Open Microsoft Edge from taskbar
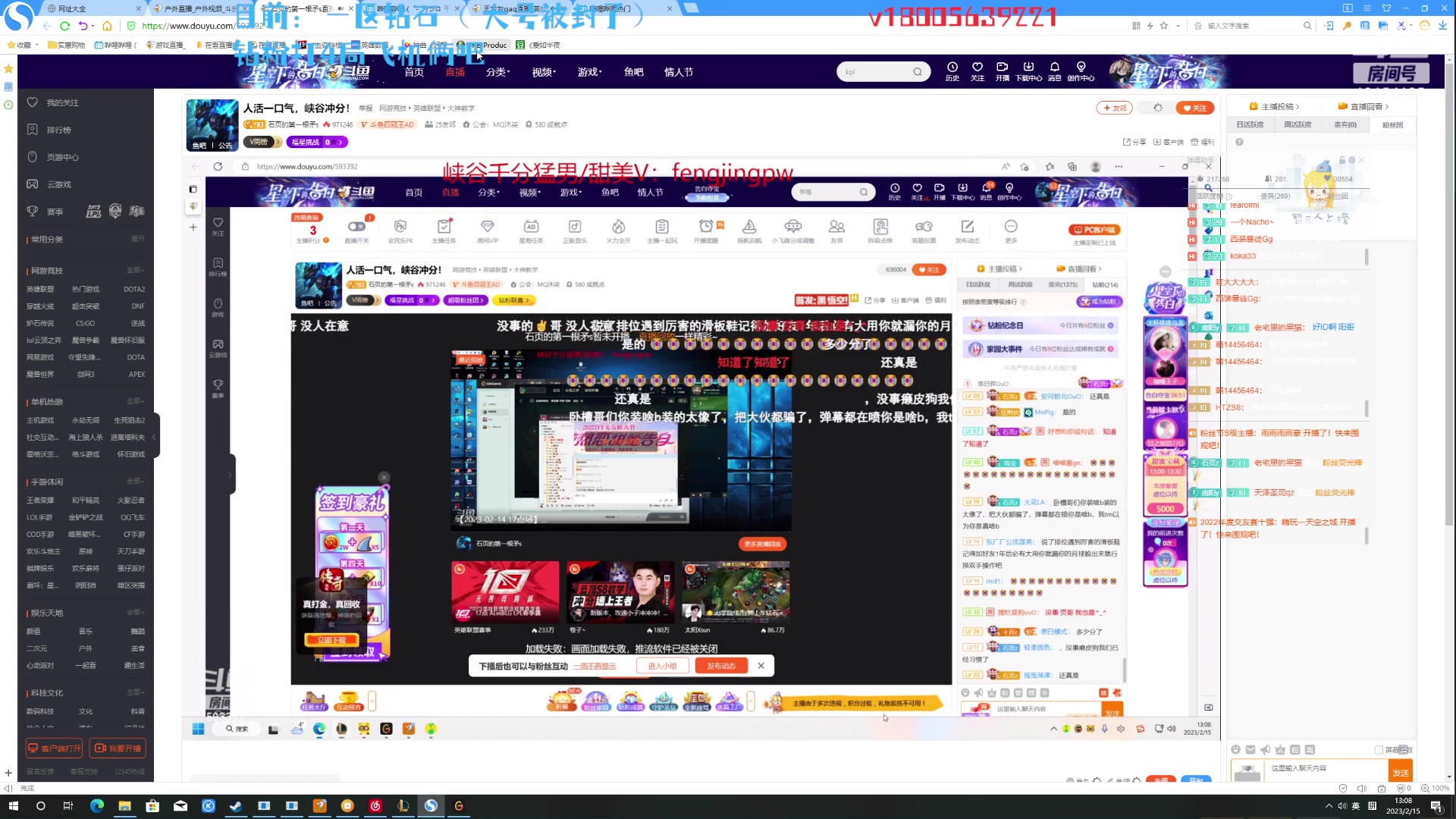This screenshot has width=1456, height=819. pyautogui.click(x=97, y=806)
